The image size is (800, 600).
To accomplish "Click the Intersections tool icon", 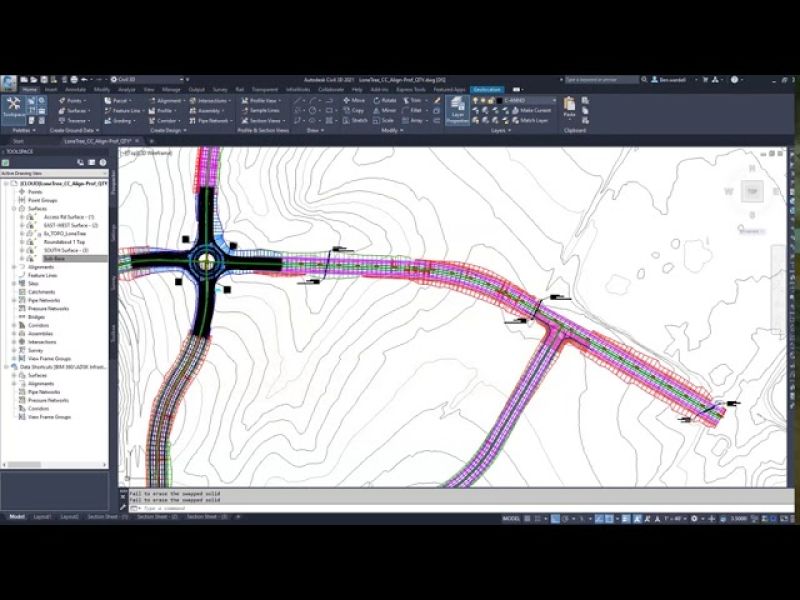I will coord(193,101).
